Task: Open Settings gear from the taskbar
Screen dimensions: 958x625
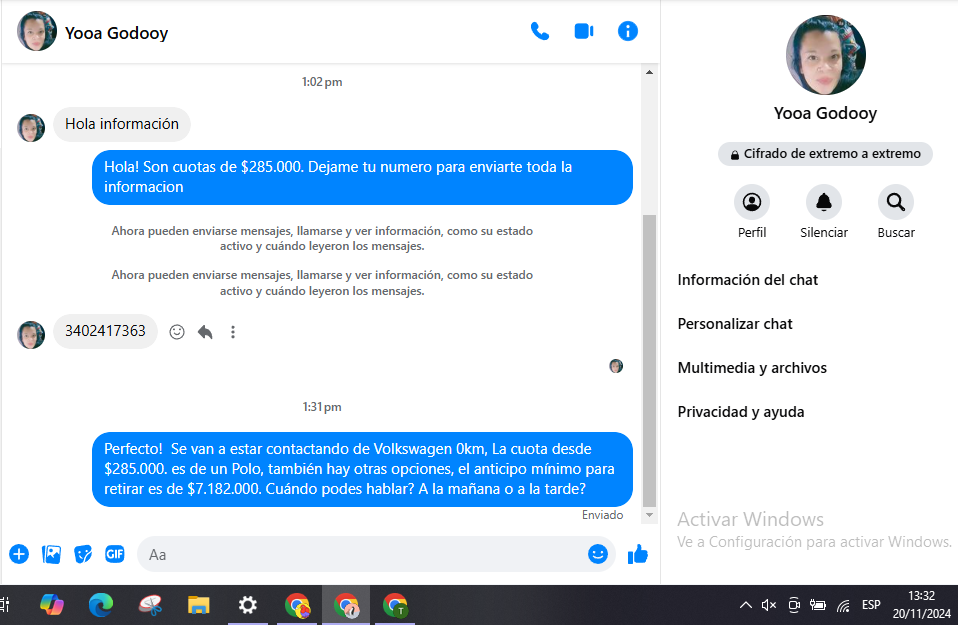Action: pos(247,605)
